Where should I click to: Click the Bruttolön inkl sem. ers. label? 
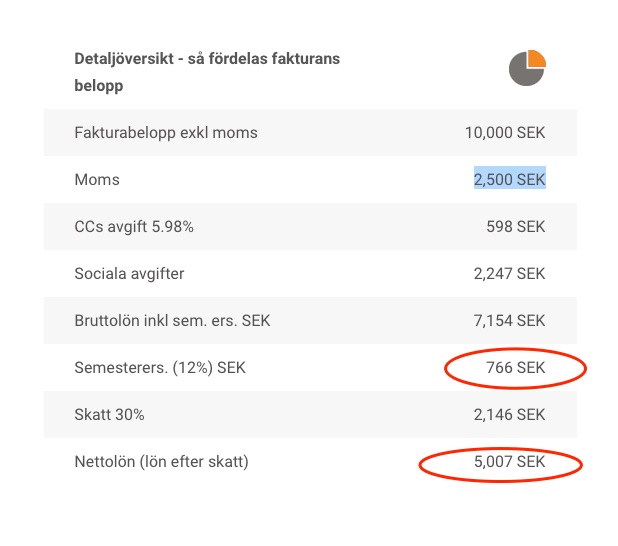click(172, 321)
